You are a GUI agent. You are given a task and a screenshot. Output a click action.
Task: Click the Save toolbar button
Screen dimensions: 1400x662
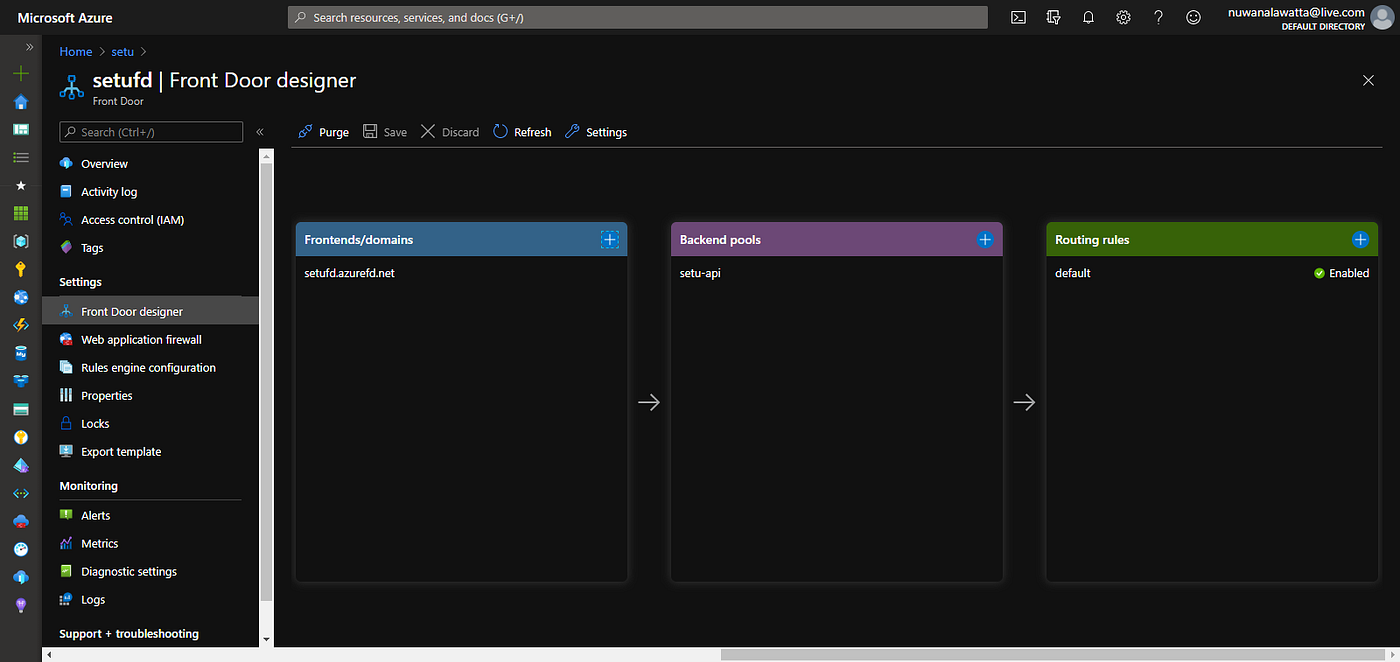coord(385,132)
